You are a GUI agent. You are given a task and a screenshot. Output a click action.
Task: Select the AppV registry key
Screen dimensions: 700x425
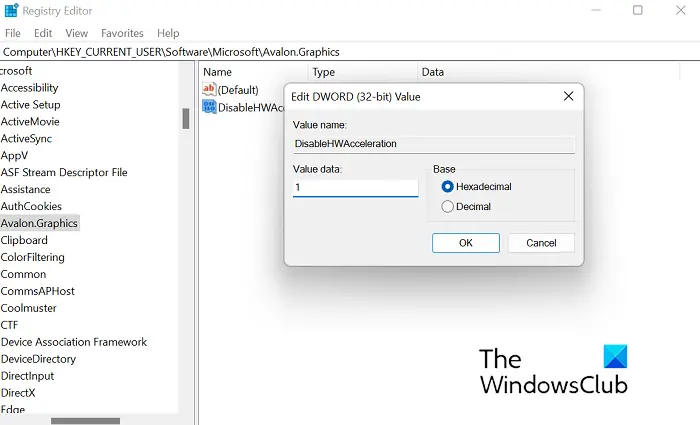[x=14, y=155]
